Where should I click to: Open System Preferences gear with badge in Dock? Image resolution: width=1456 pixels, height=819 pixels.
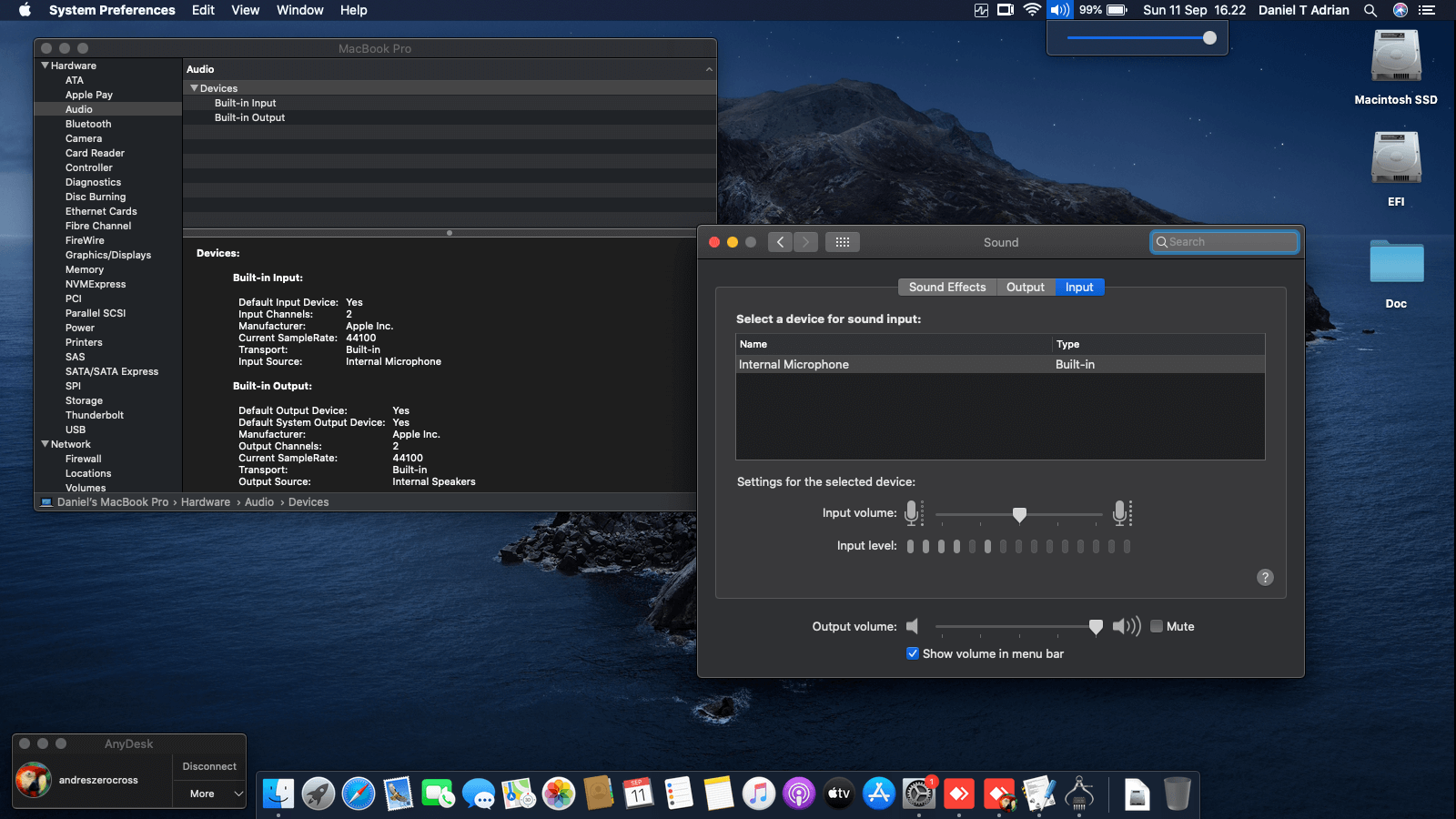919,794
